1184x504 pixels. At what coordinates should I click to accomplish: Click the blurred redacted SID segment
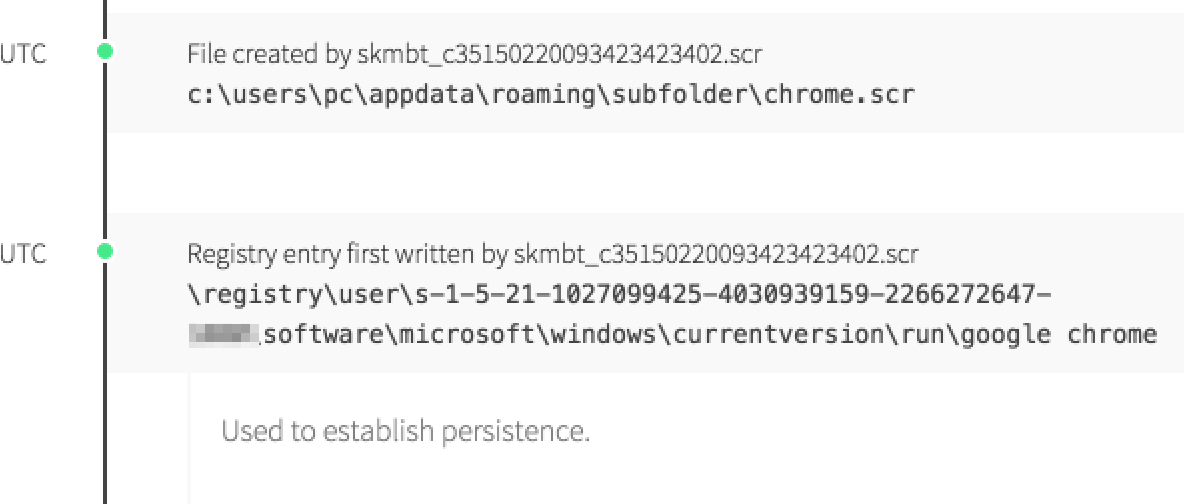point(223,332)
